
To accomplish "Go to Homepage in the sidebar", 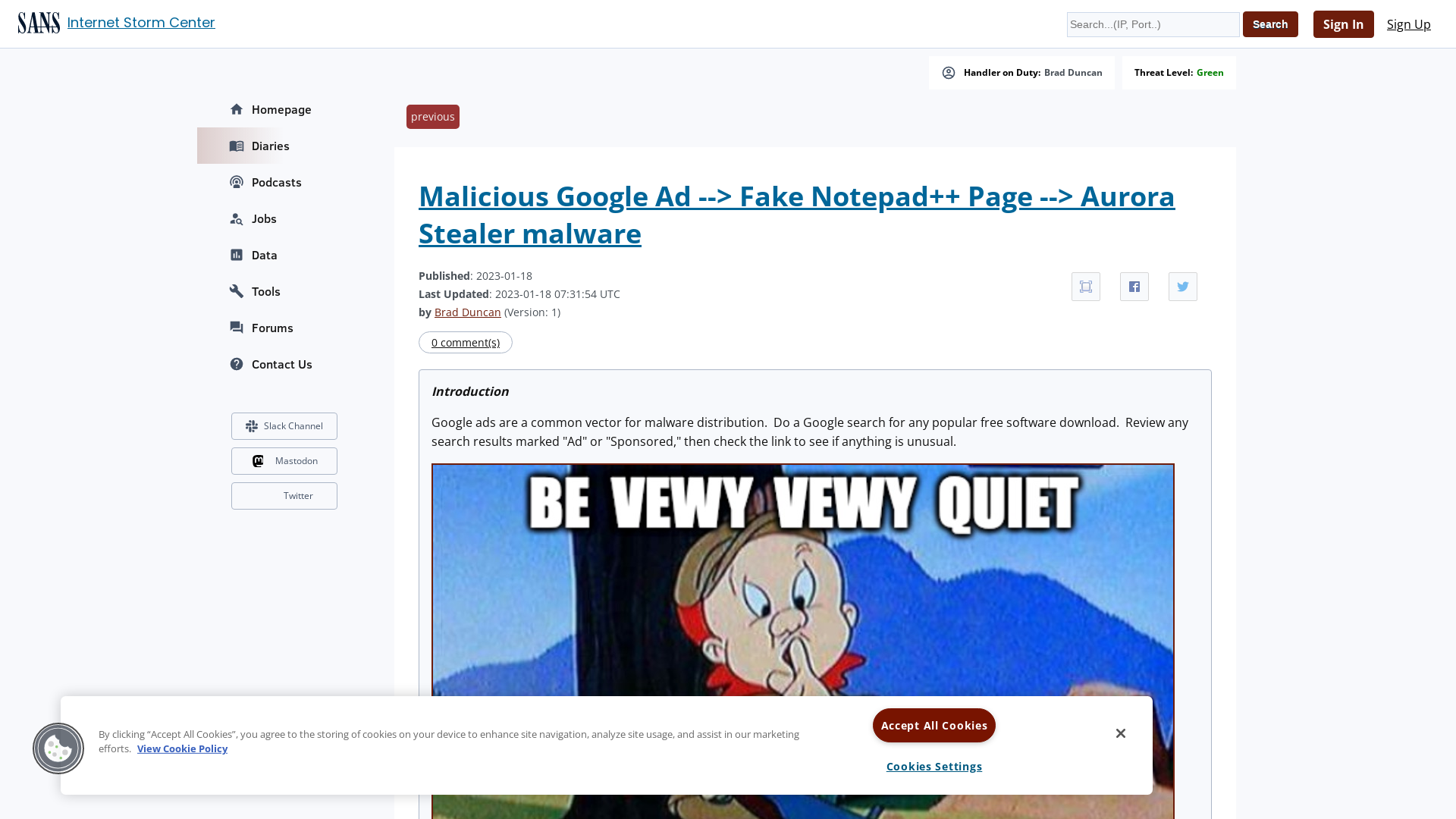I will pyautogui.click(x=281, y=109).
